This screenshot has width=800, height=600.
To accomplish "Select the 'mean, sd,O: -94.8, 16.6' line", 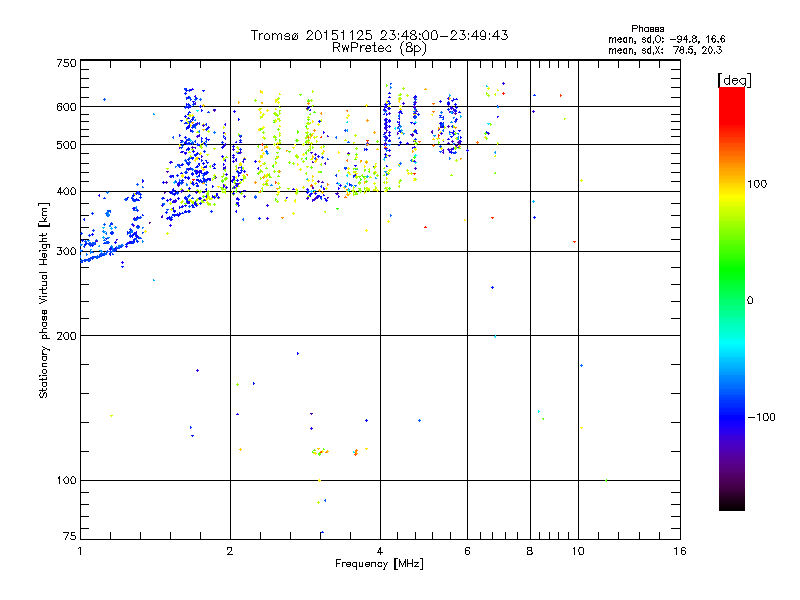I will click(666, 39).
